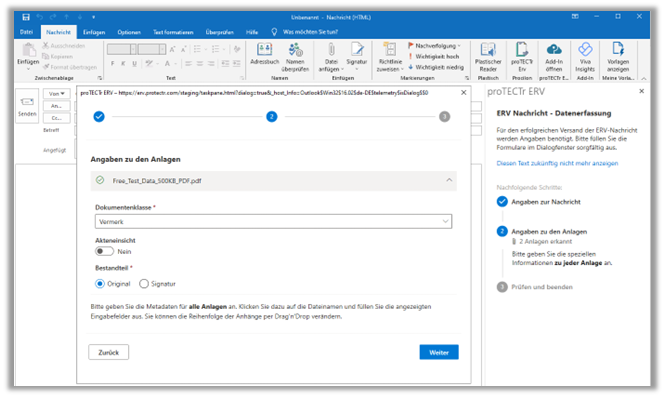This screenshot has width=665, height=397.
Task: Switch to the Optionen tab
Action: pos(129,32)
